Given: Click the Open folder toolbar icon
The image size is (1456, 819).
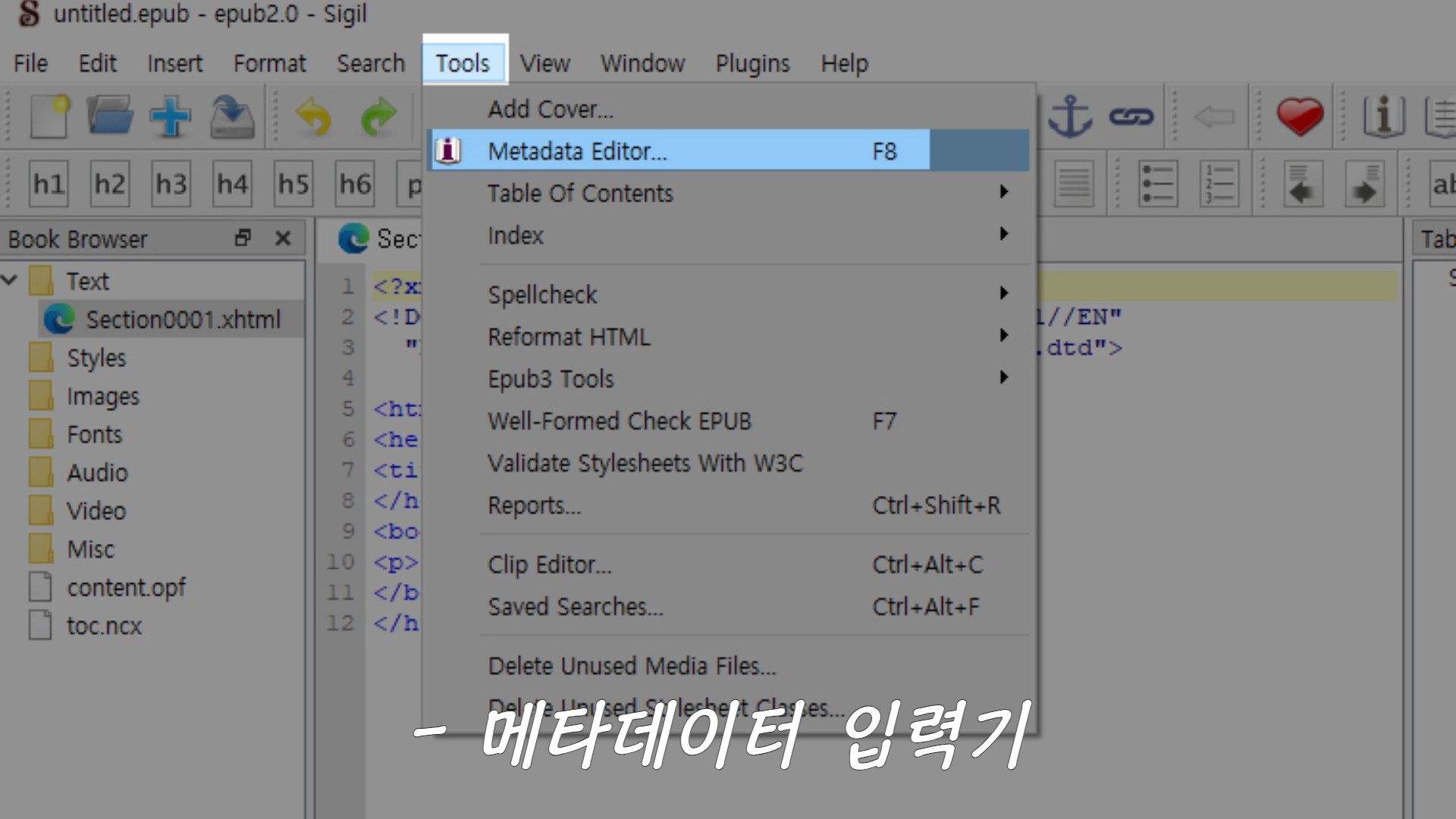Looking at the screenshot, I should 109,116.
